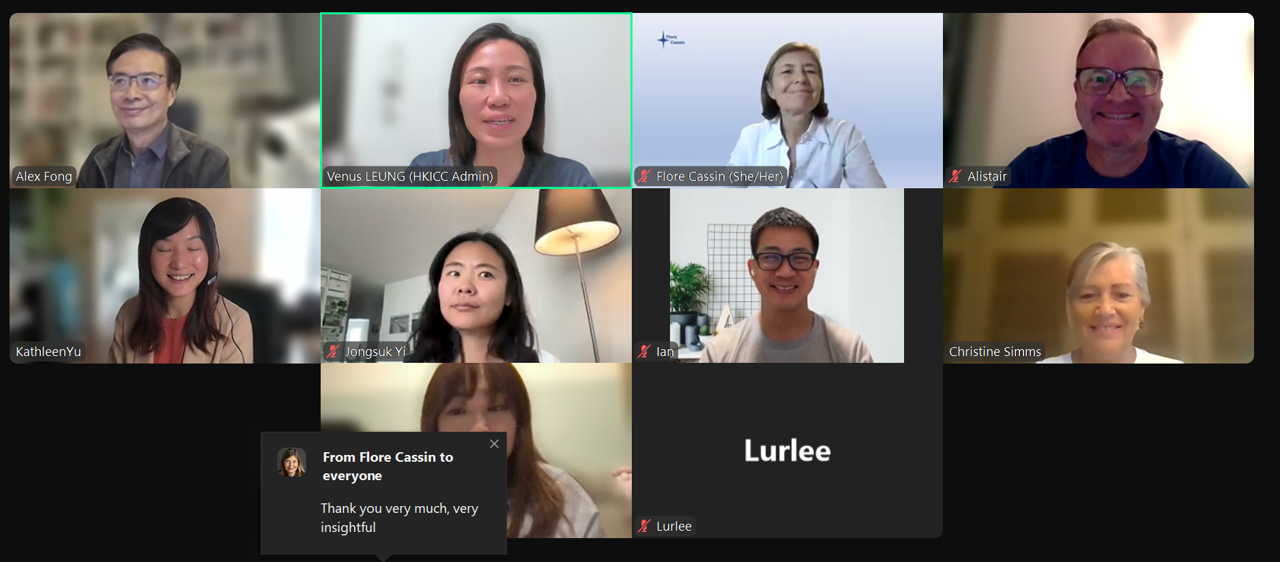Click the "From Flore Cassin to everyone" header
Screen dimensions: 1280x562
[388, 466]
